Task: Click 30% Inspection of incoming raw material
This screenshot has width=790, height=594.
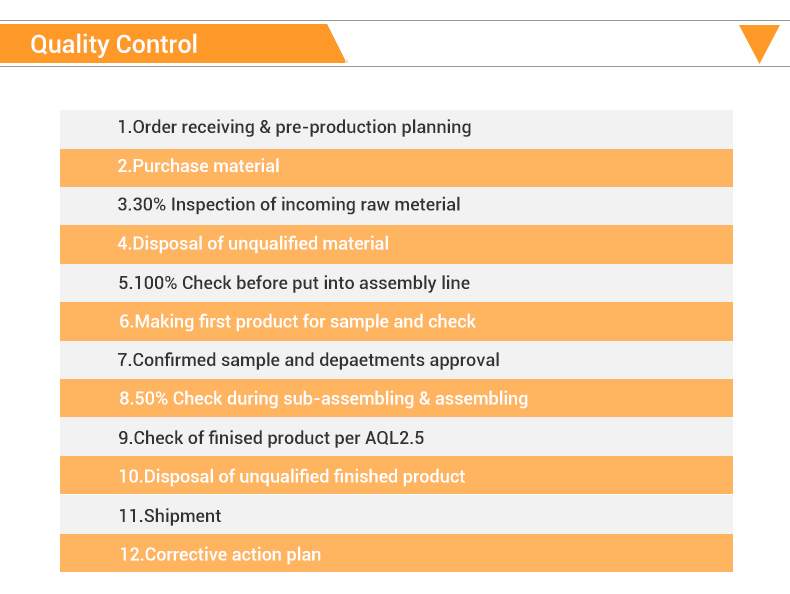Action: pyautogui.click(x=396, y=206)
